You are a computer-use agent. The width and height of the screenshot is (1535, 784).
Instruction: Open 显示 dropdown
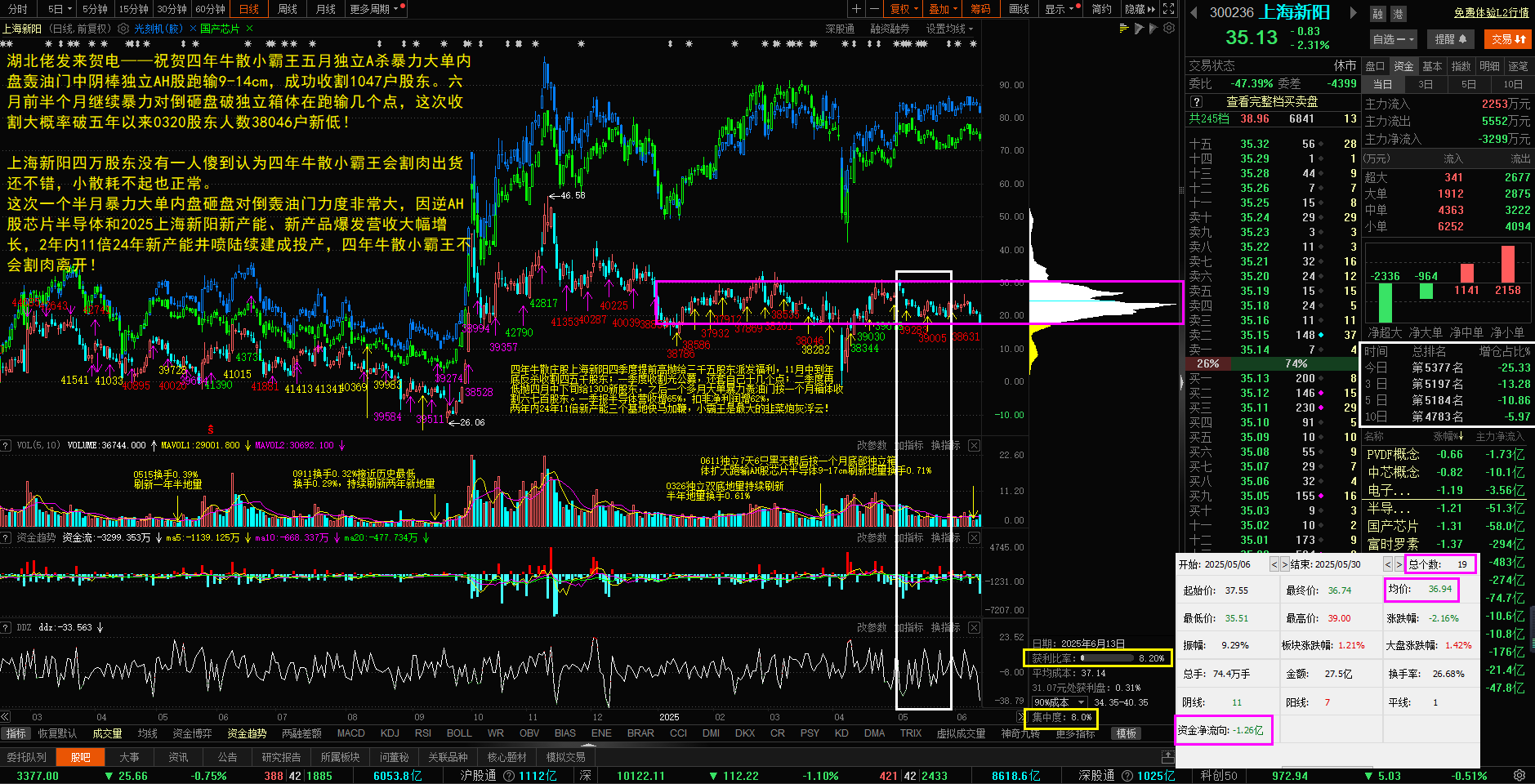1059,9
